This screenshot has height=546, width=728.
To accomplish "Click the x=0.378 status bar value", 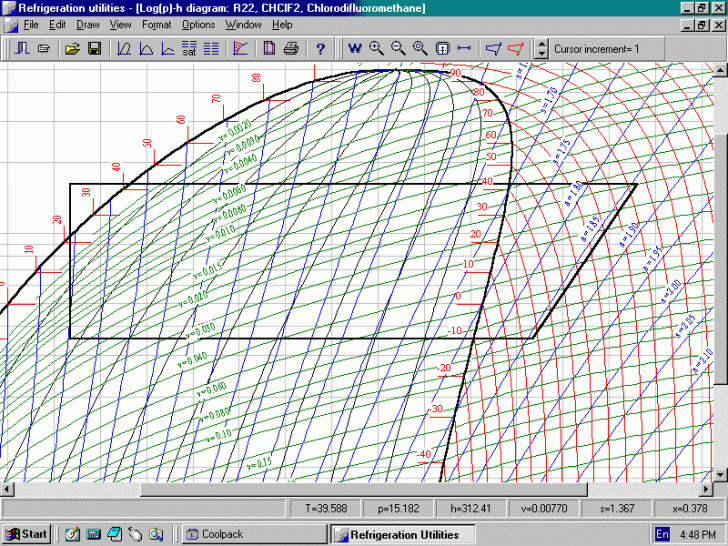I will tap(689, 508).
